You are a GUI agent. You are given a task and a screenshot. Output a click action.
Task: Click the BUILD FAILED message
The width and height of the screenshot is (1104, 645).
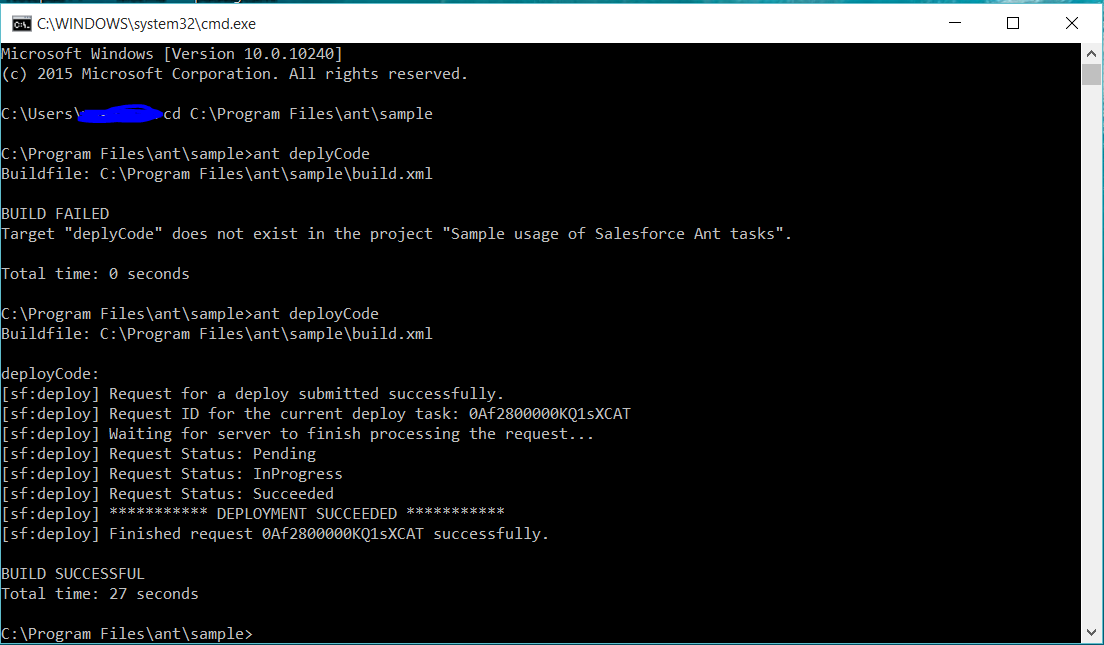coord(56,214)
